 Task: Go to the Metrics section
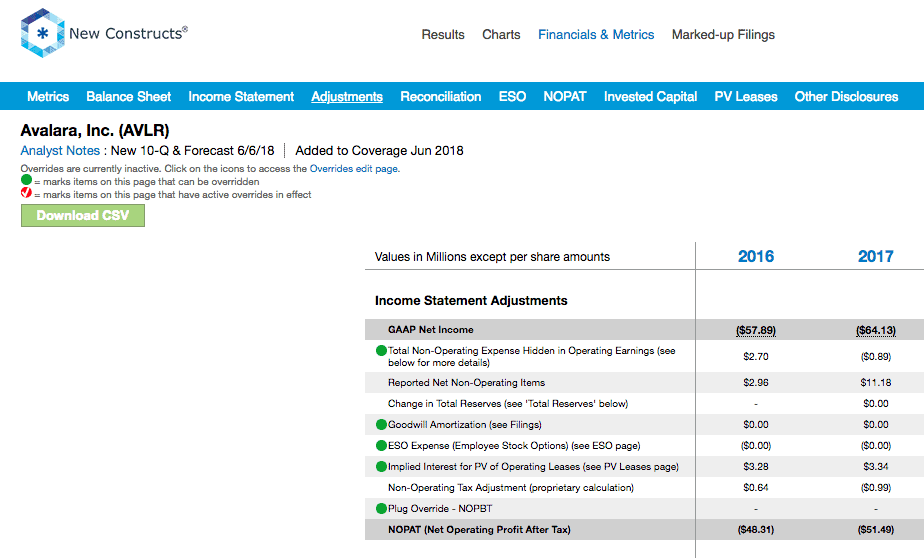click(48, 97)
